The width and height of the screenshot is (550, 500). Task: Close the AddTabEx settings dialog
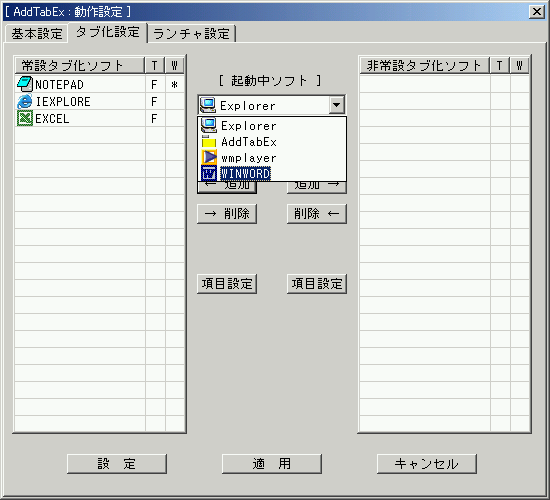tap(537, 12)
